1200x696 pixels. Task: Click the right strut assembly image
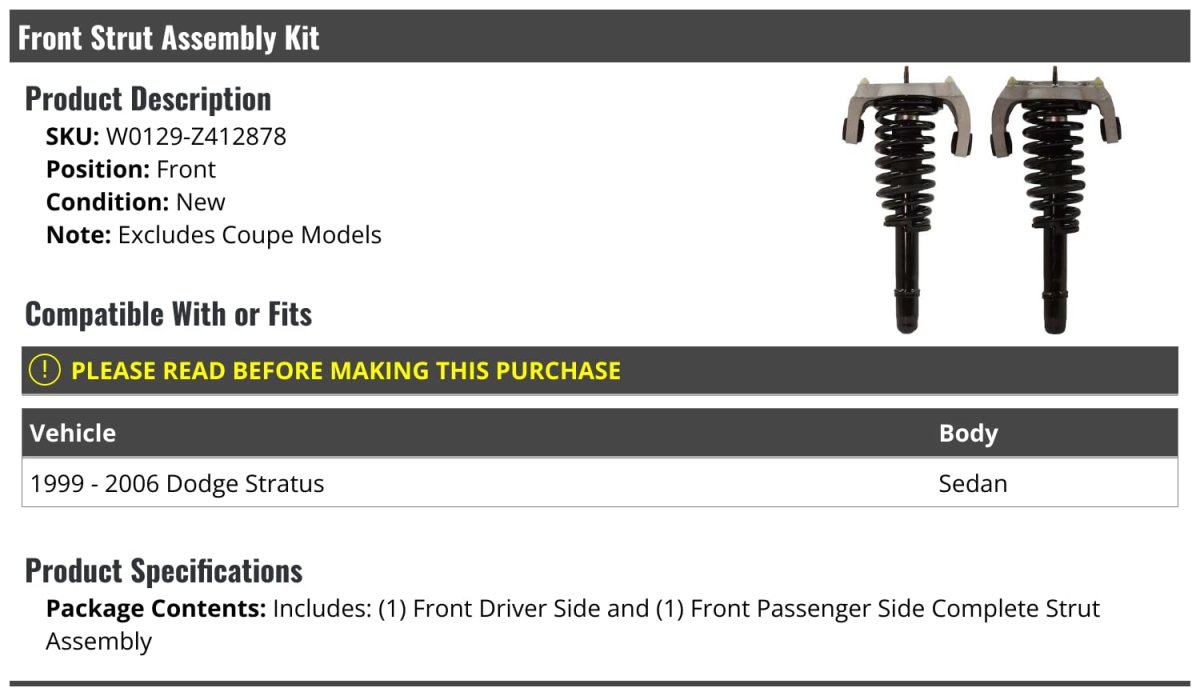(1055, 200)
